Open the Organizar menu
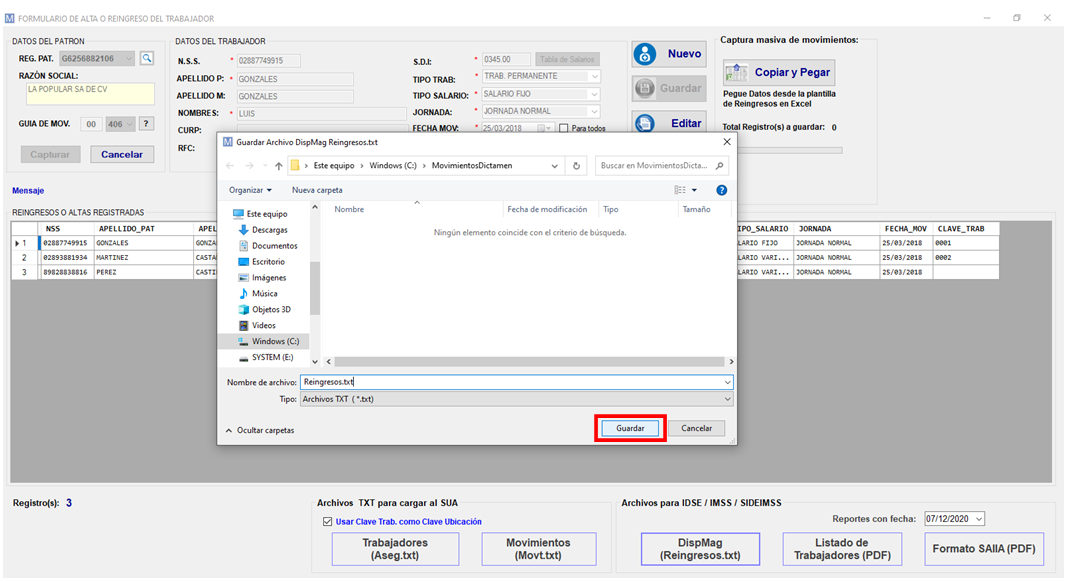The height and width of the screenshot is (581, 1067). [x=250, y=190]
